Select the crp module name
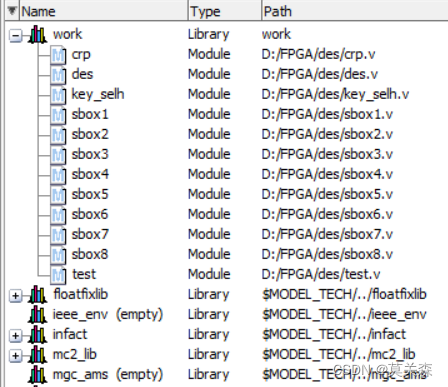The image size is (448, 387). pos(81,55)
